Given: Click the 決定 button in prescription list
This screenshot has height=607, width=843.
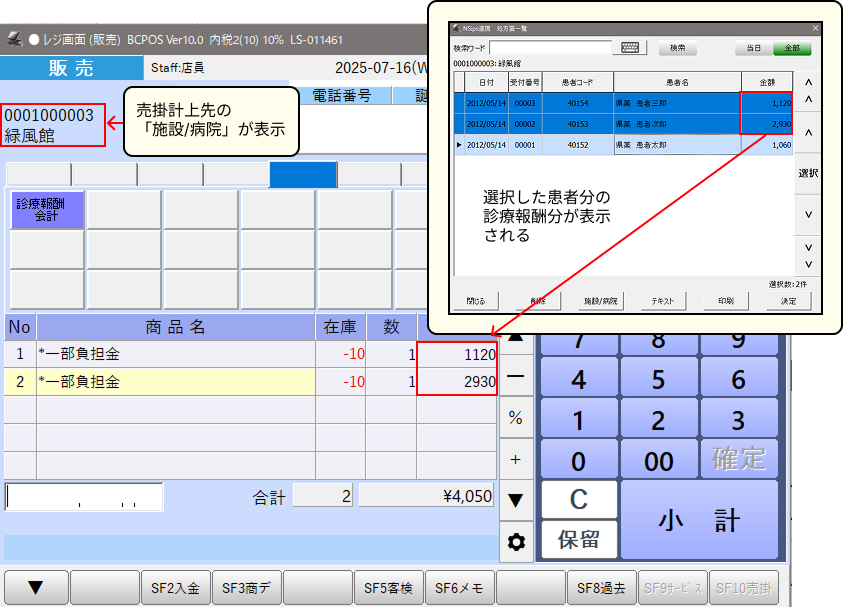Looking at the screenshot, I should (788, 300).
